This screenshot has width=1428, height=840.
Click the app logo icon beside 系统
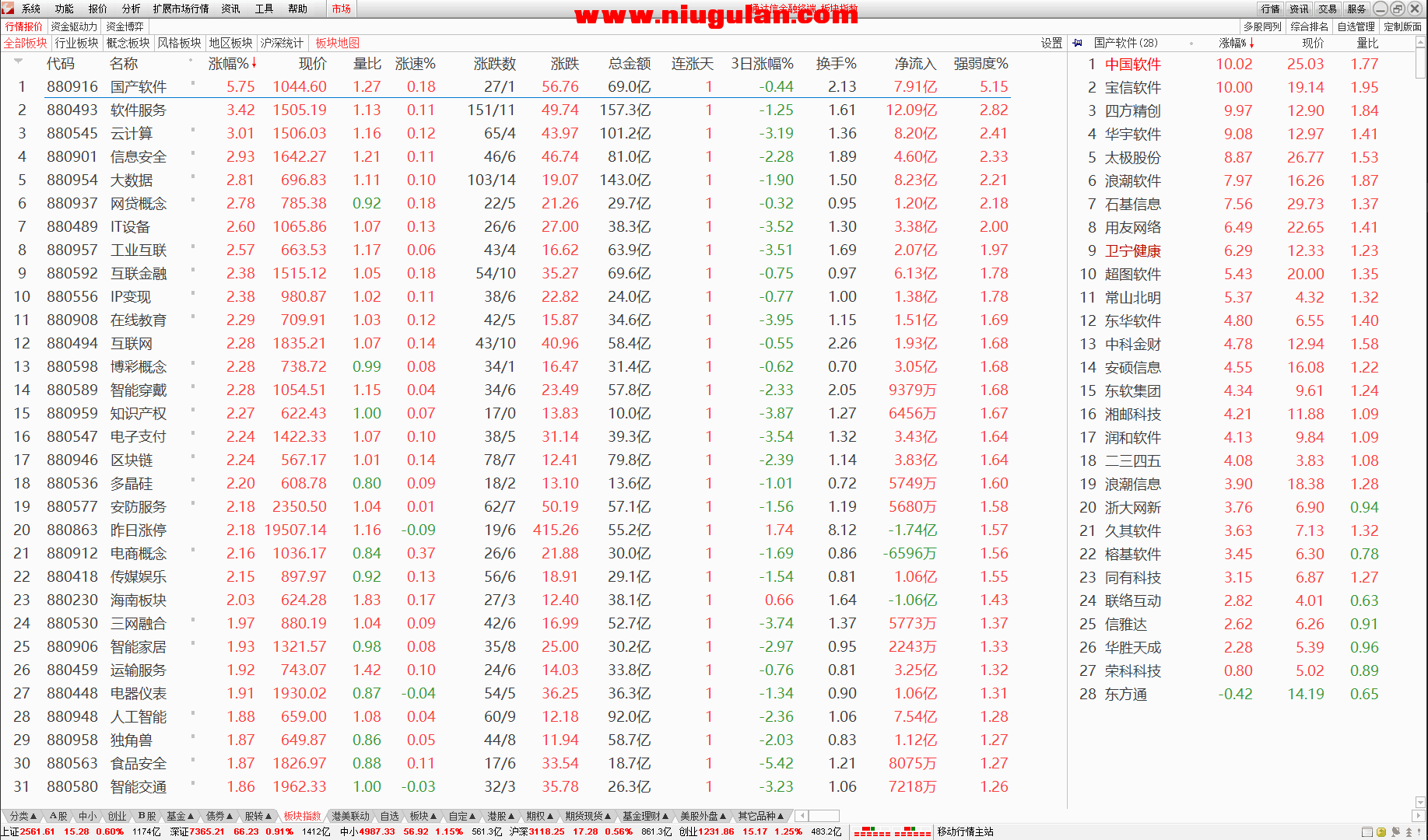point(8,8)
